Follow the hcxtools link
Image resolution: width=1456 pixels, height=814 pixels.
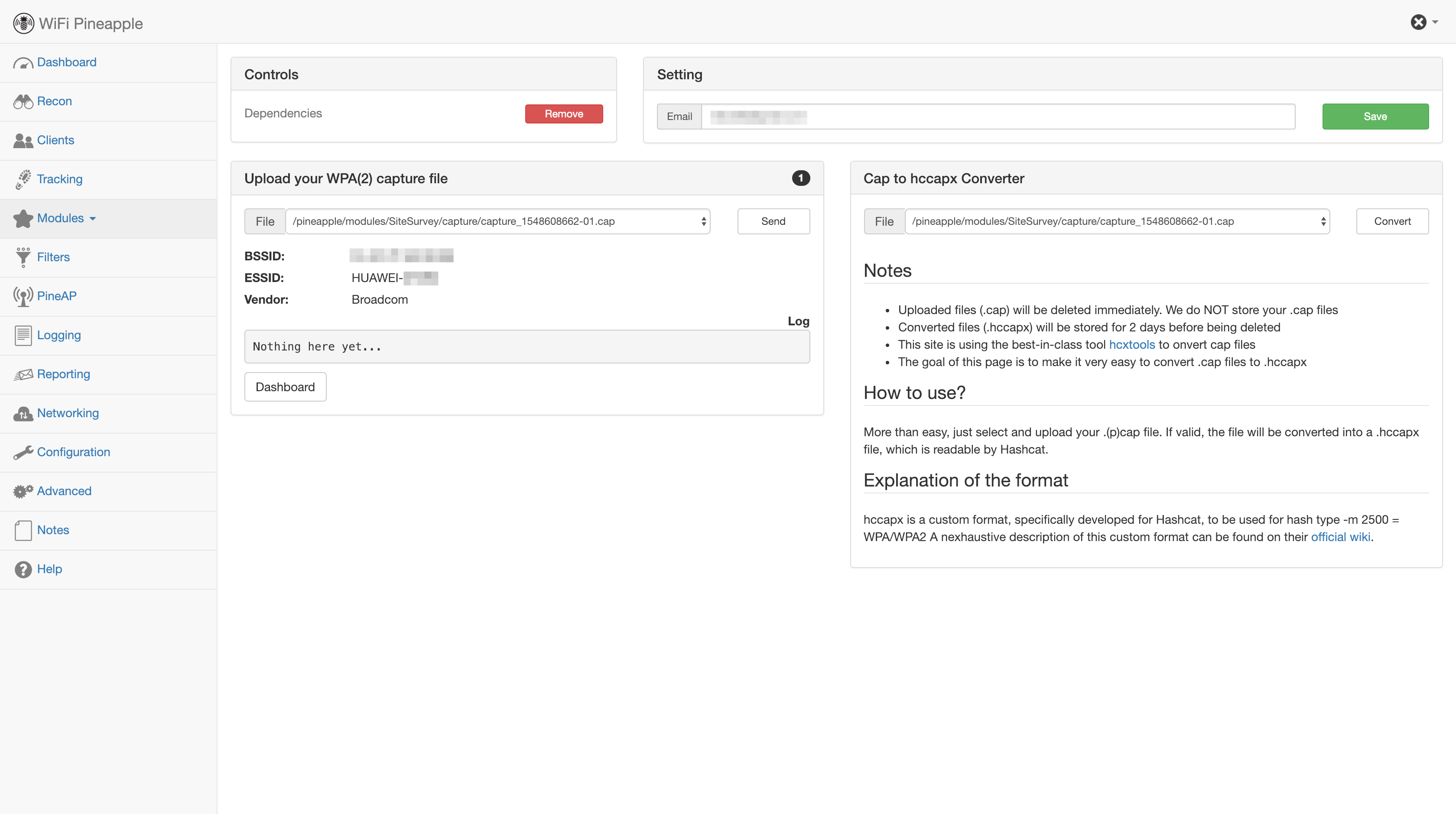click(1131, 344)
